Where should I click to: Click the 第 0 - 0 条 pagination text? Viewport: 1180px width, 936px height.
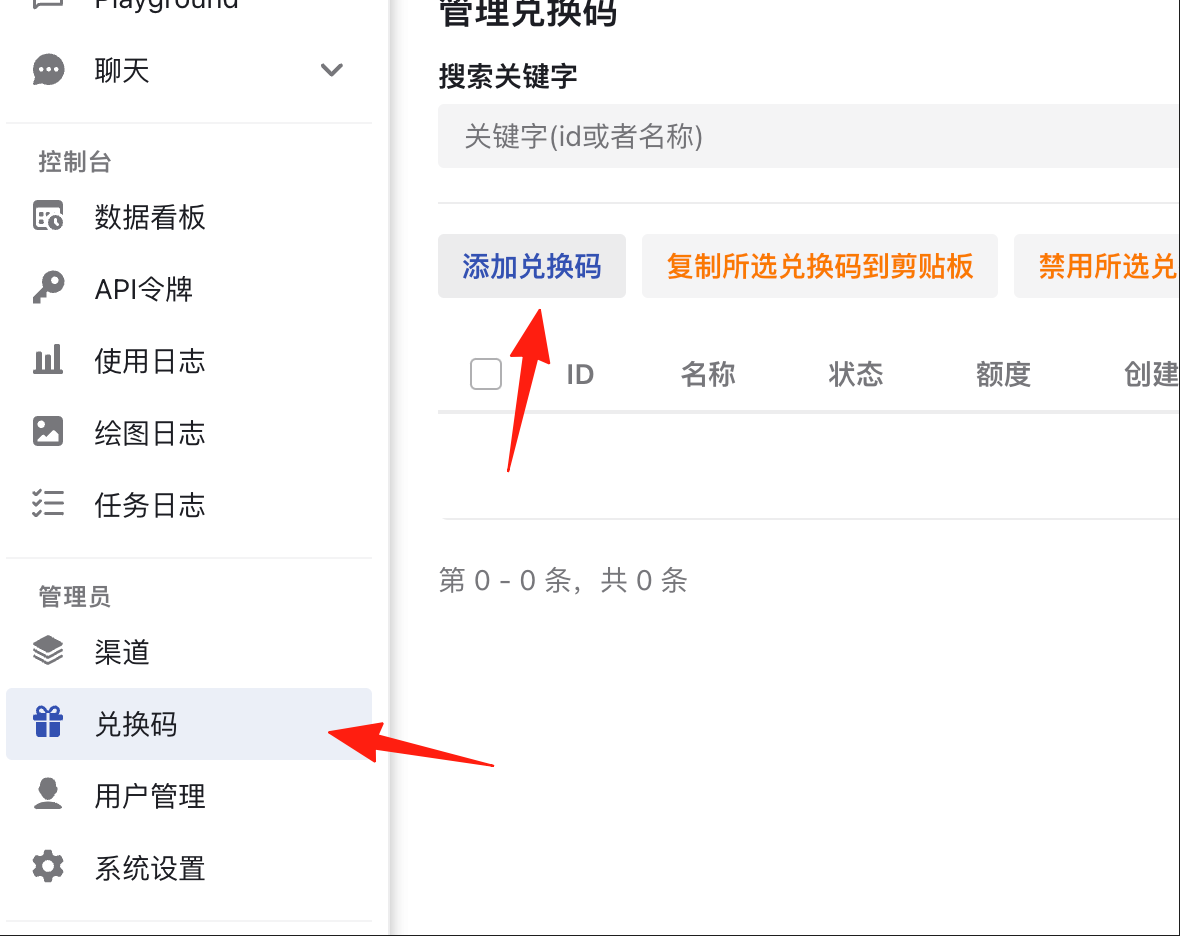(x=563, y=580)
